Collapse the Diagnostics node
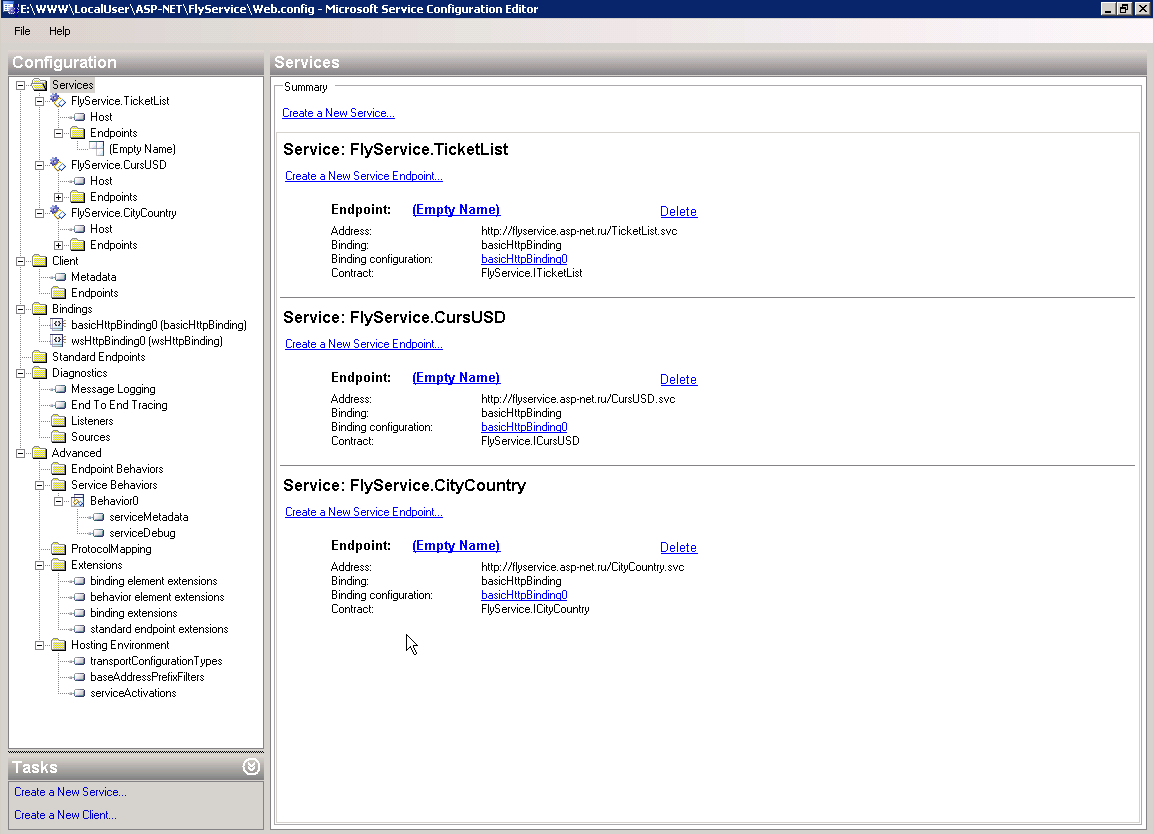 (21, 373)
